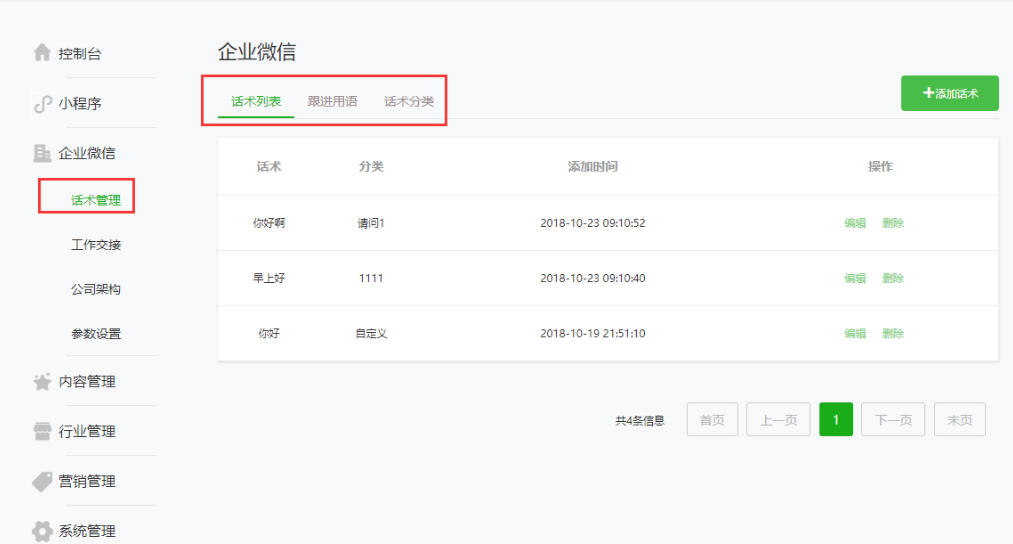This screenshot has height=544, width=1013.
Task: Click the timestamp 2018-10-23 09:10:52
Action: 592,223
